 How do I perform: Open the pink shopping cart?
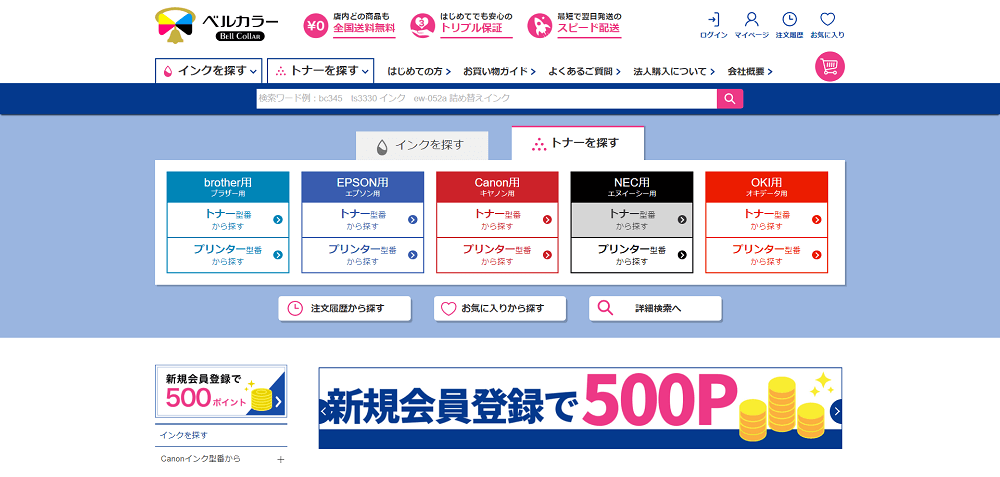coord(830,66)
